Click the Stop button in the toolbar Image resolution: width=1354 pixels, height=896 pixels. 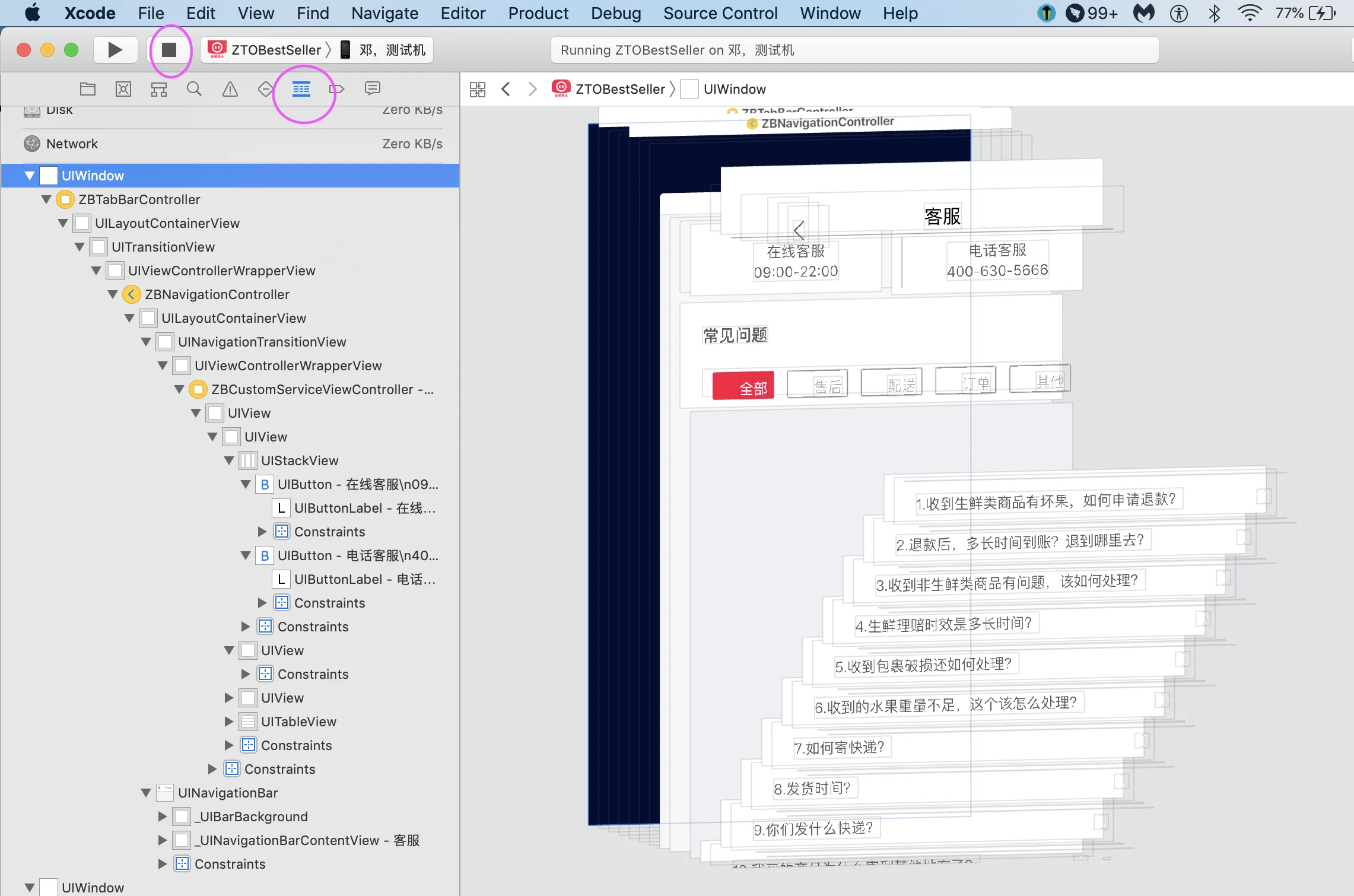pos(169,50)
